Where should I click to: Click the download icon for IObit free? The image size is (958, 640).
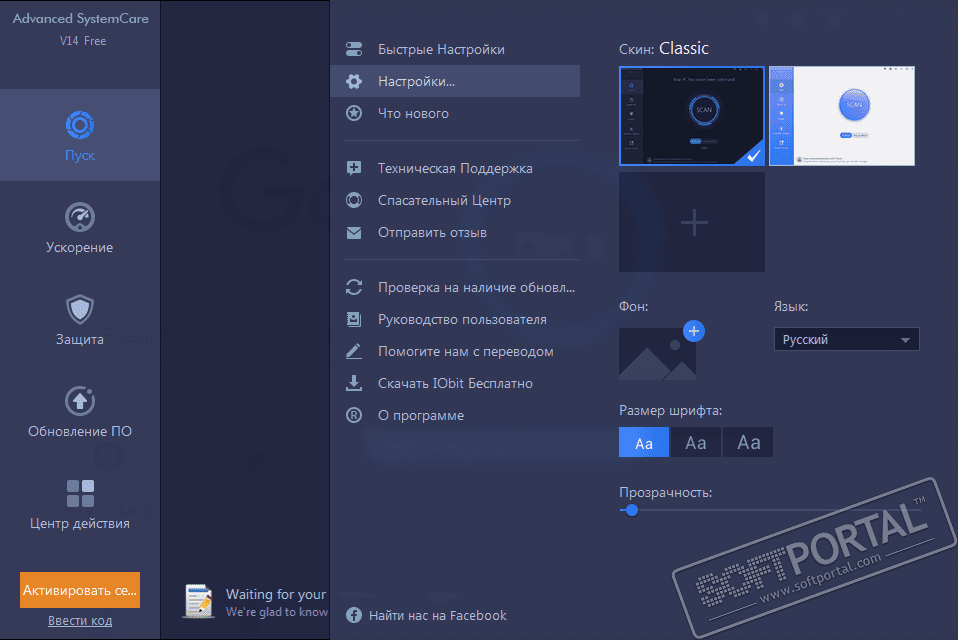tap(354, 383)
